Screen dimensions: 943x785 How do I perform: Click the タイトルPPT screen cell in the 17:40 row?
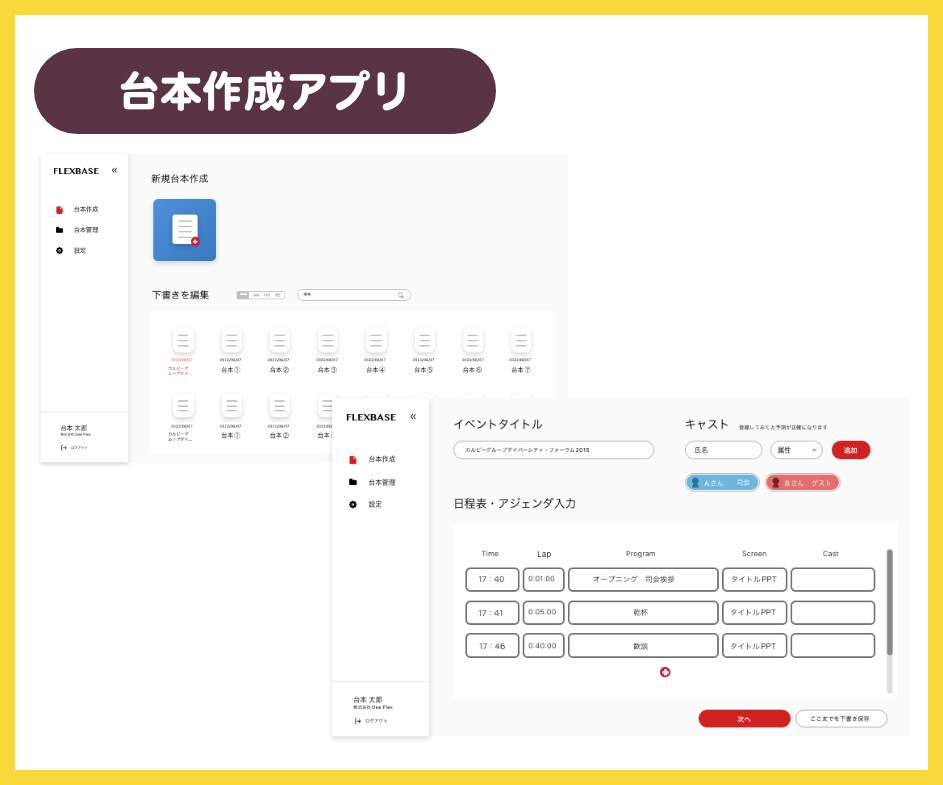[x=754, y=579]
